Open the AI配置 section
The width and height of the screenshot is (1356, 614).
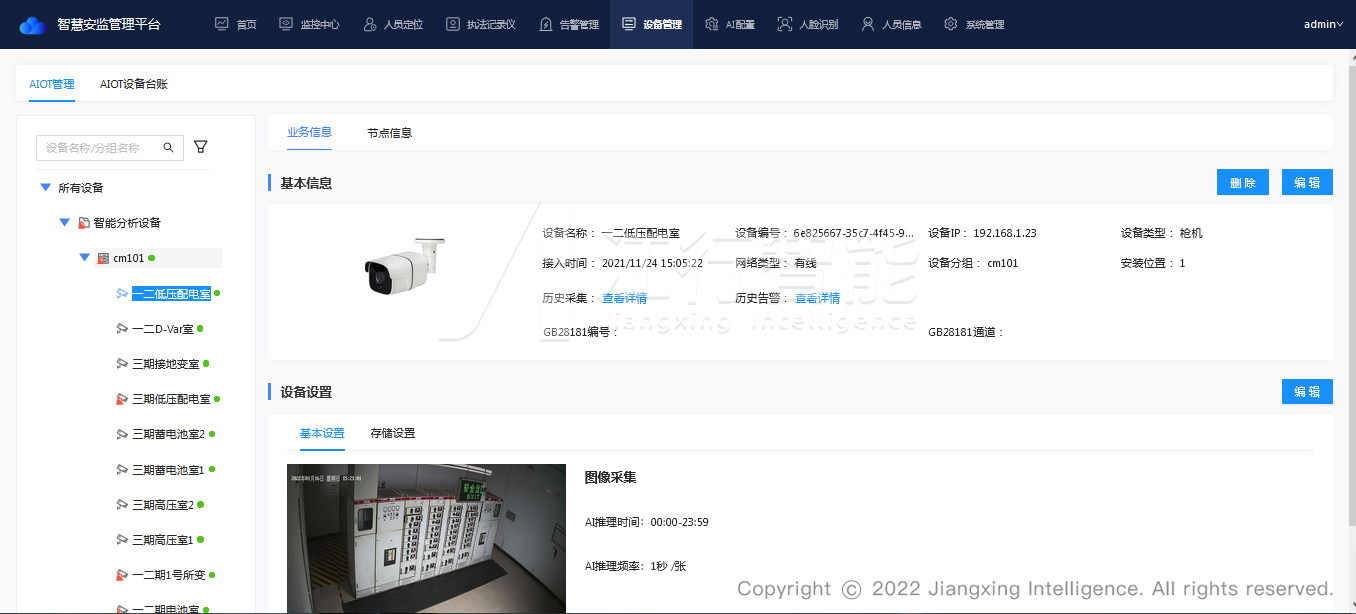pos(730,24)
